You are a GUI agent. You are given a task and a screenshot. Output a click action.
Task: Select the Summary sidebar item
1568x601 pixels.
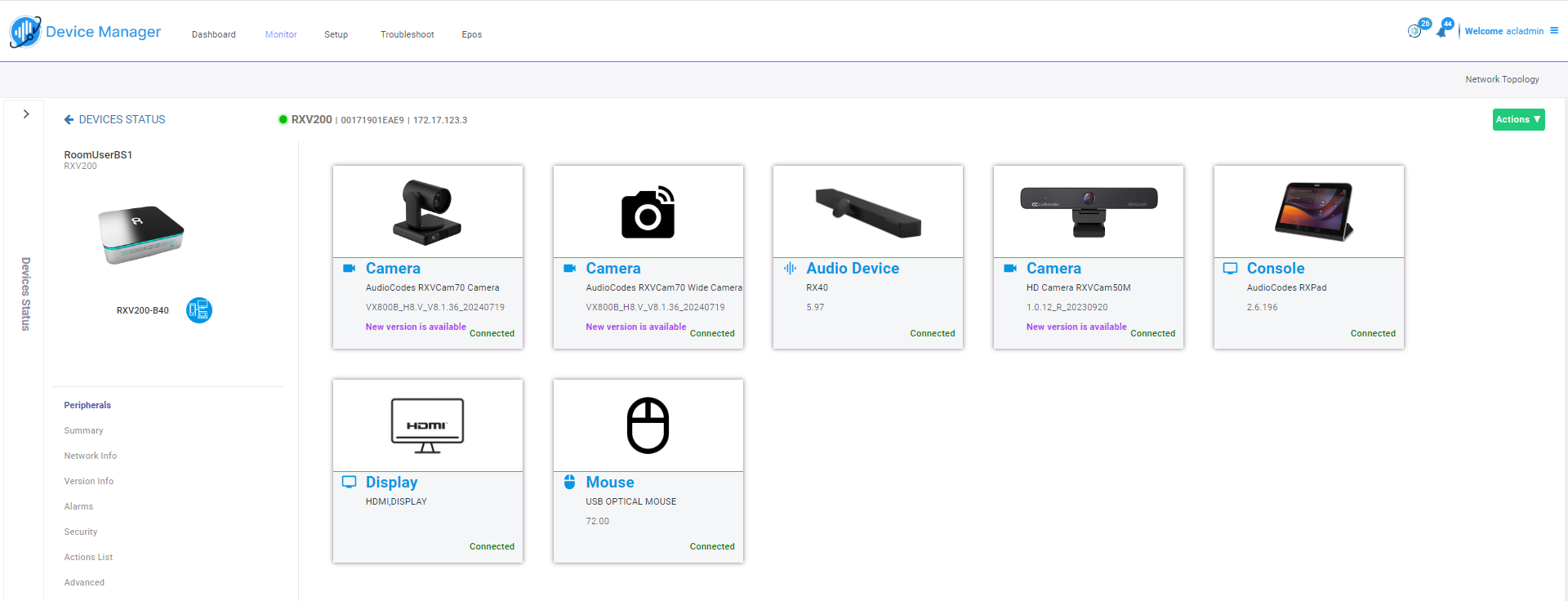pyautogui.click(x=84, y=430)
